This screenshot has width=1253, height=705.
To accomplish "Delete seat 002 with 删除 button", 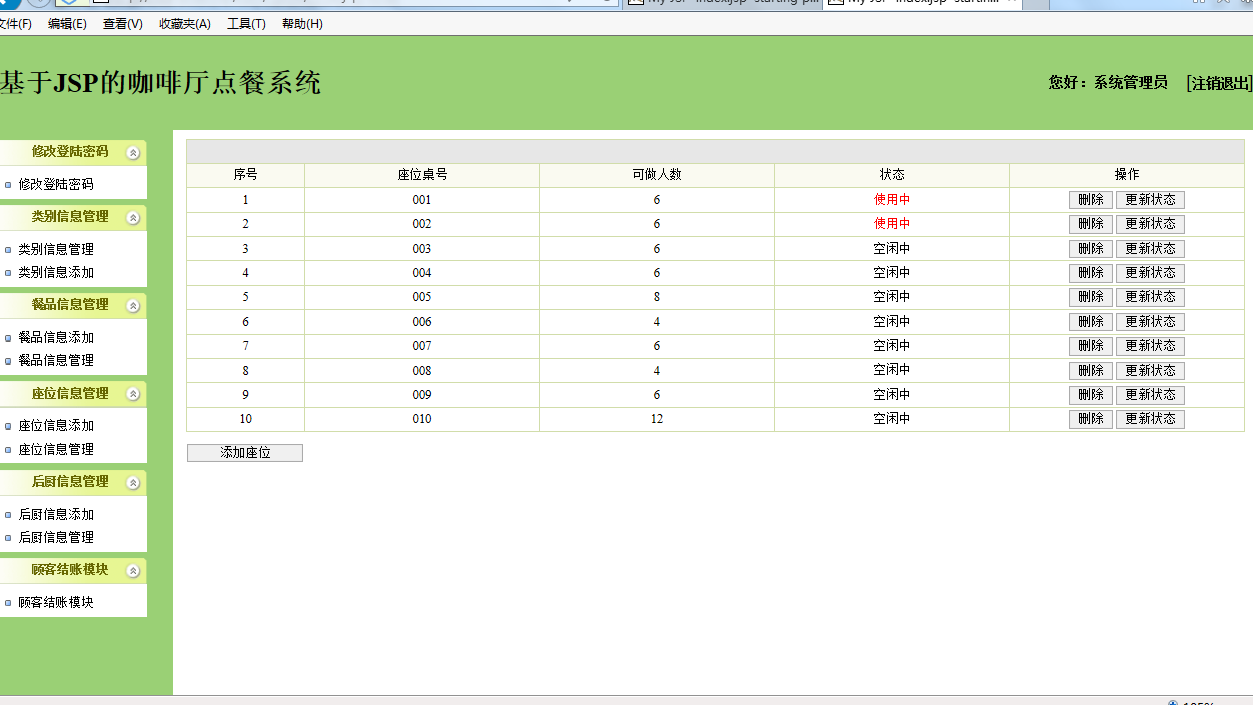I will (1090, 224).
